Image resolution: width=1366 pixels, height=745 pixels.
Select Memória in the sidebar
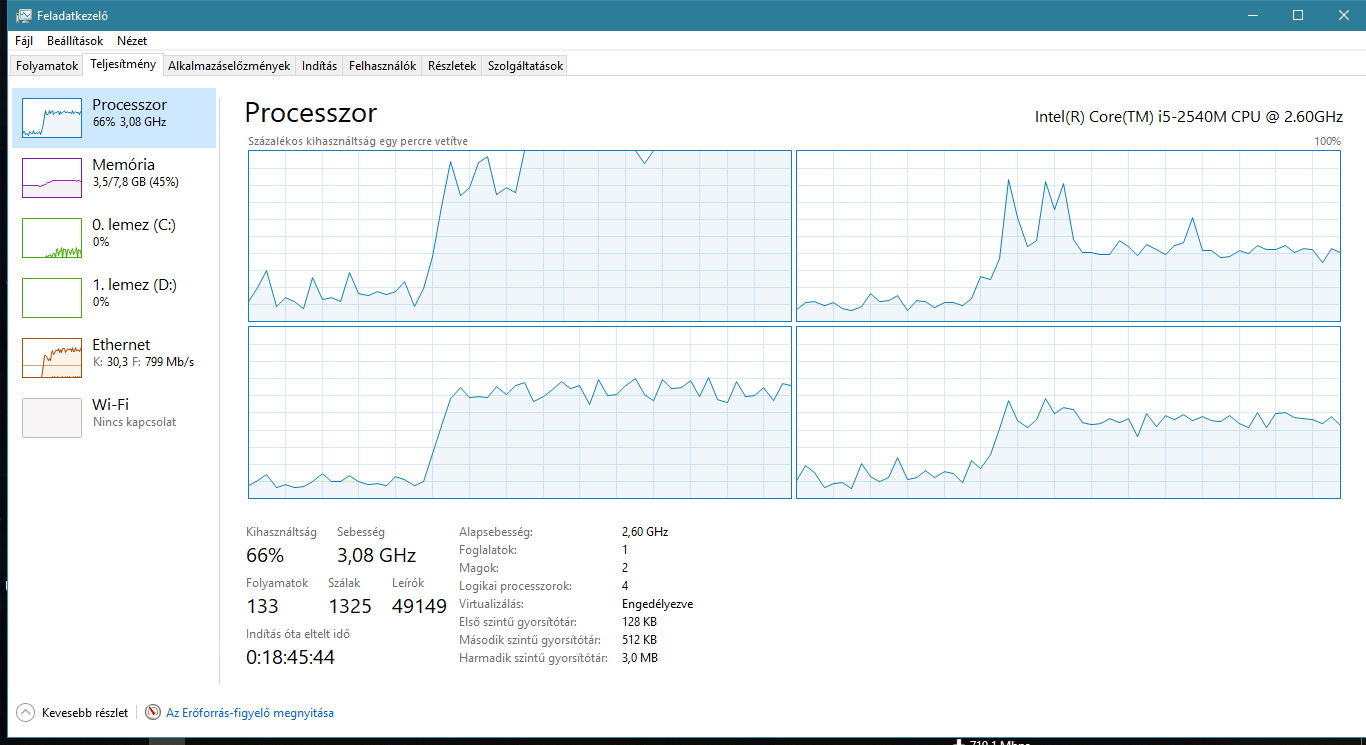(114, 178)
